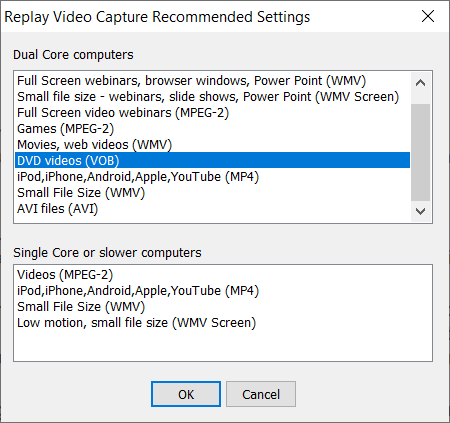Select Small File Size (WMV) in Dual Core list
Viewport: 450px width, 423px height.
coord(212,193)
